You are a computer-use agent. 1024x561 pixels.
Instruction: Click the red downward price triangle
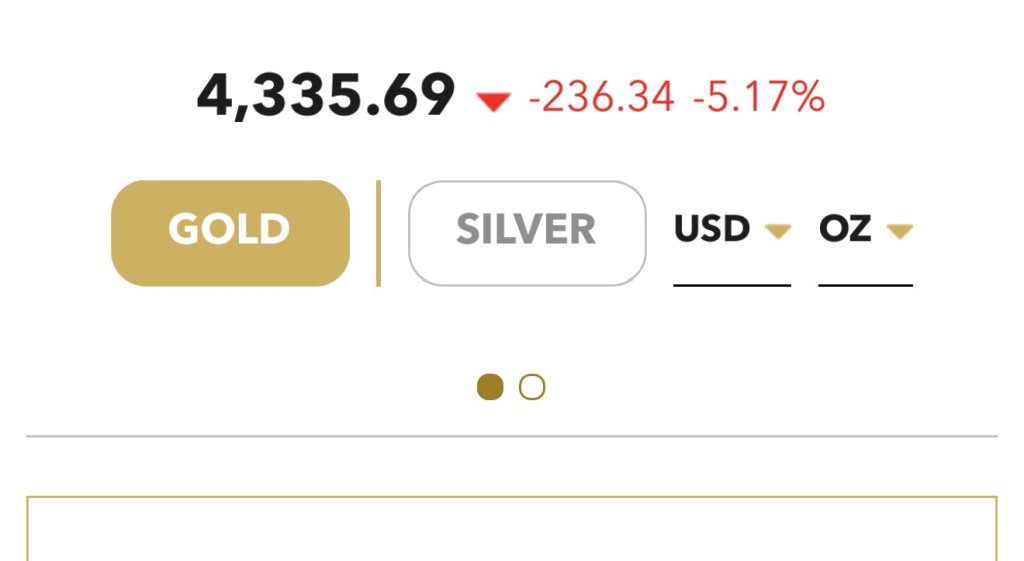pyautogui.click(x=493, y=101)
